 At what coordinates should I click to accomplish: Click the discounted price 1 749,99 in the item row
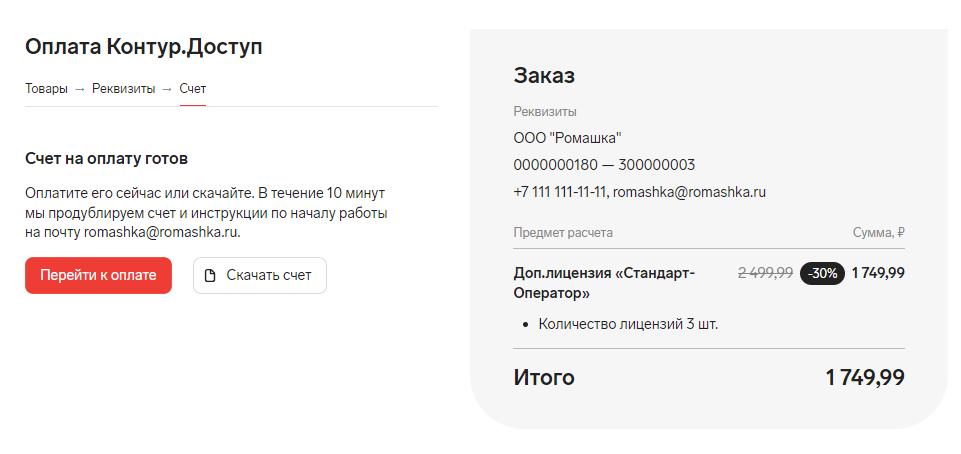tap(878, 273)
